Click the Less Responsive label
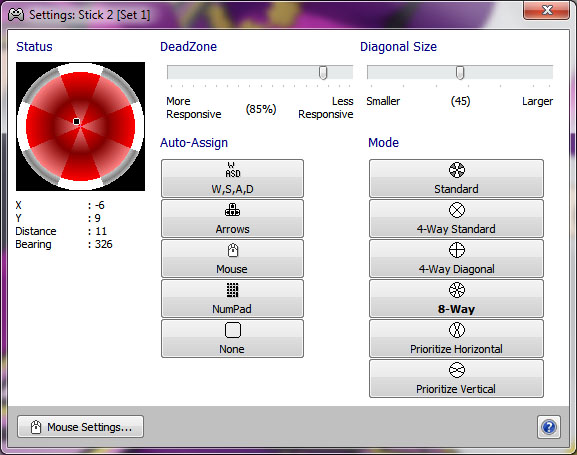This screenshot has height=455, width=577. coord(326,107)
